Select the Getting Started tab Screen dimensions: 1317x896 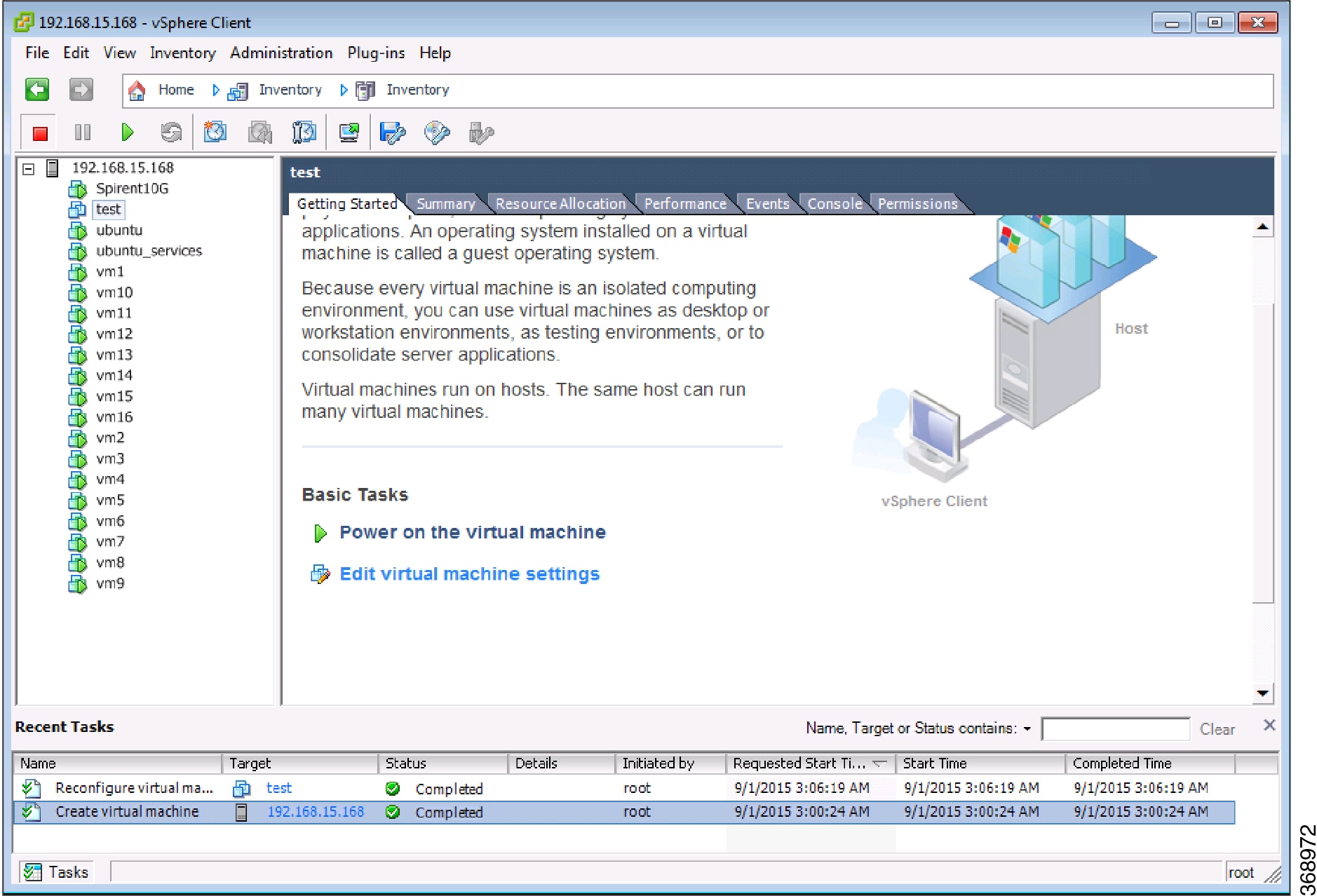click(x=346, y=203)
